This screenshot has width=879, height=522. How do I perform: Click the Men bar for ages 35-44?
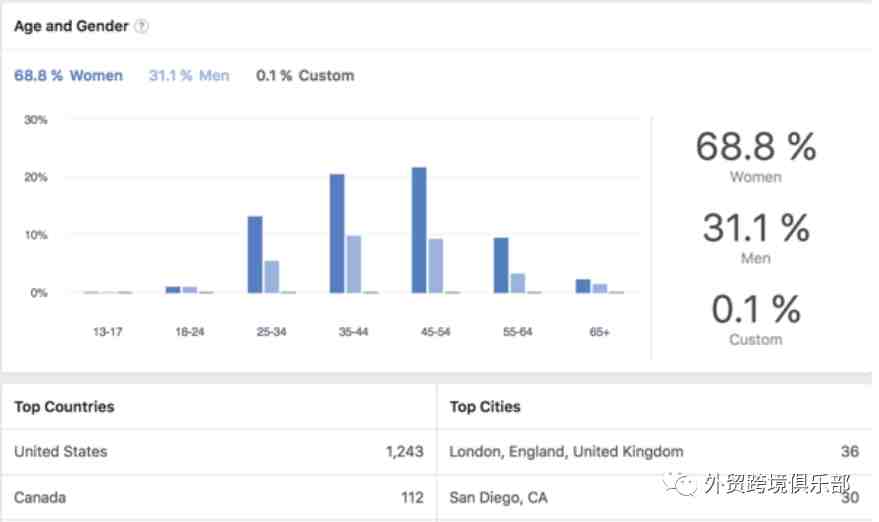pyautogui.click(x=354, y=264)
